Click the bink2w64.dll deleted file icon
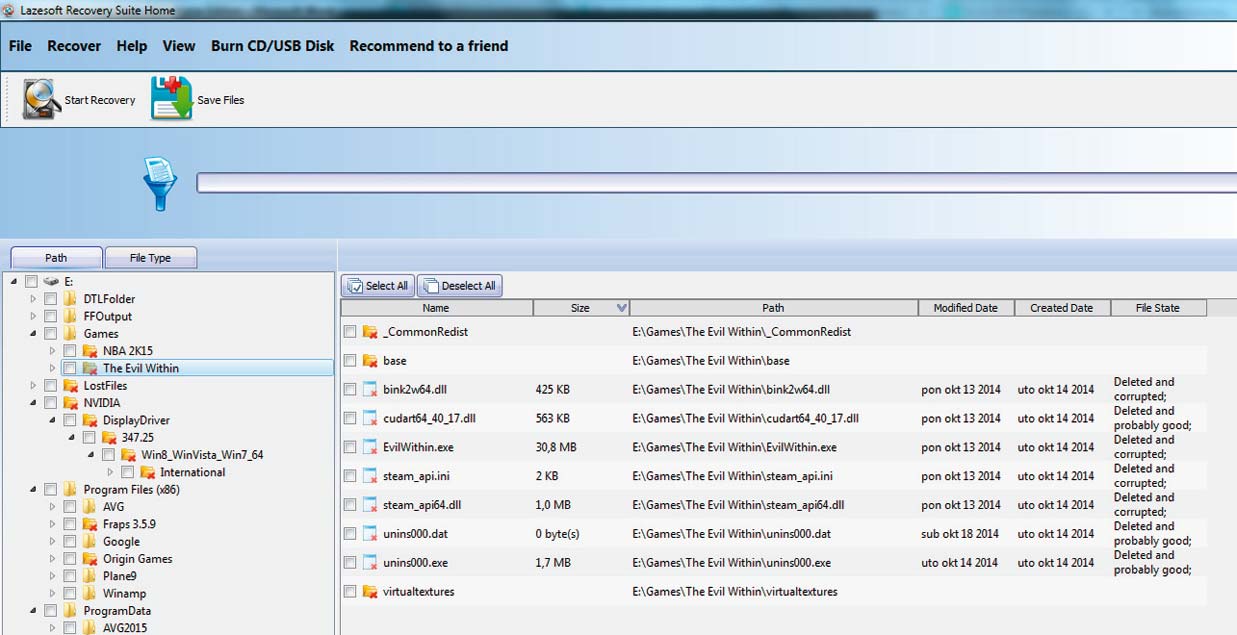The image size is (1237, 635). click(370, 390)
